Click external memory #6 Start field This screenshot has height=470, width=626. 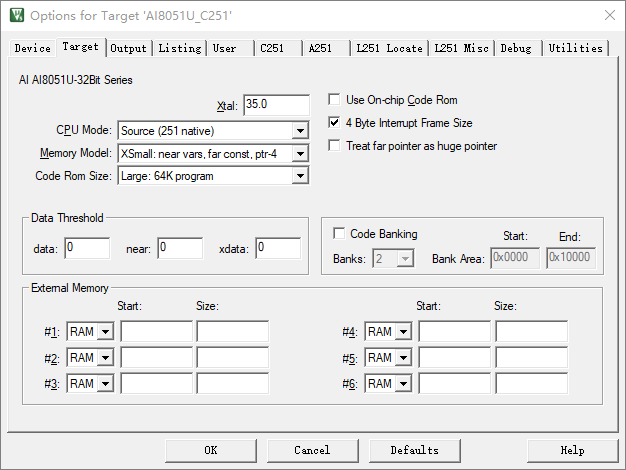coord(455,383)
